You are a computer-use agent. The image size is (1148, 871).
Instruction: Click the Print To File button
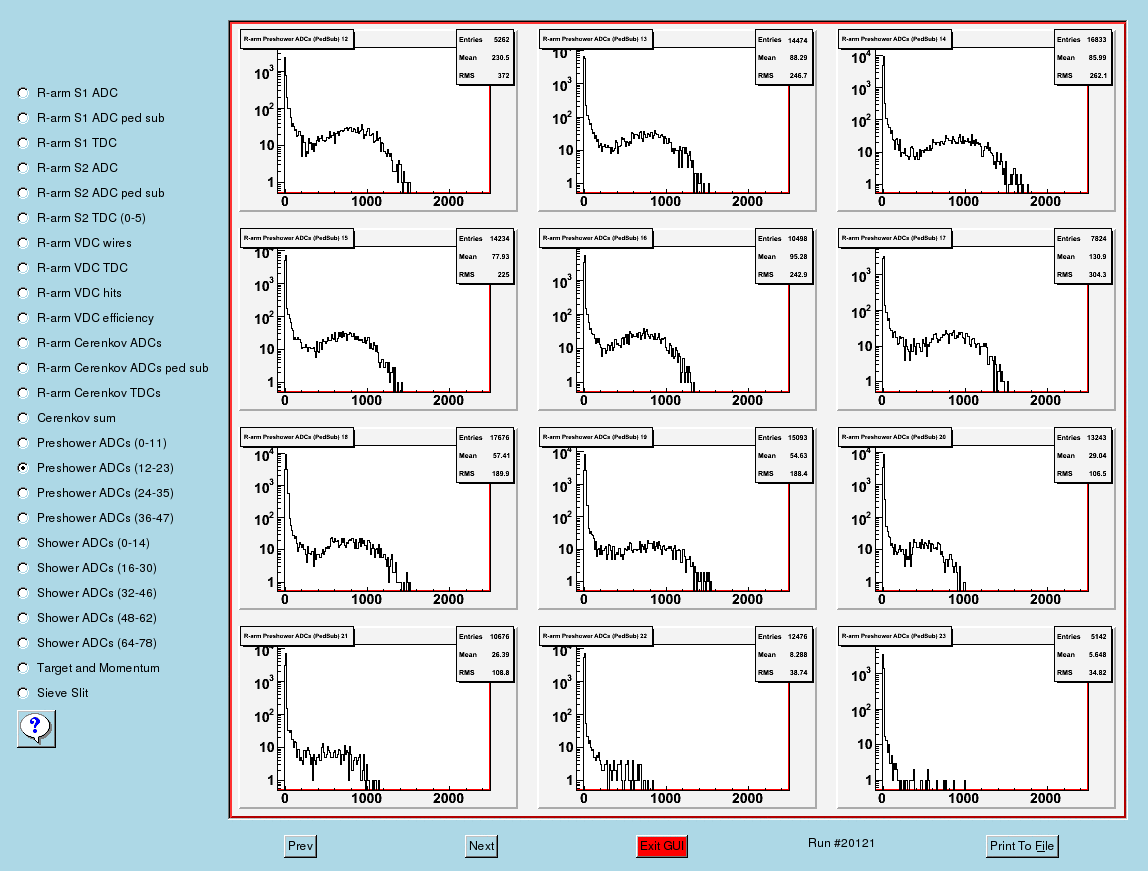pos(1022,846)
